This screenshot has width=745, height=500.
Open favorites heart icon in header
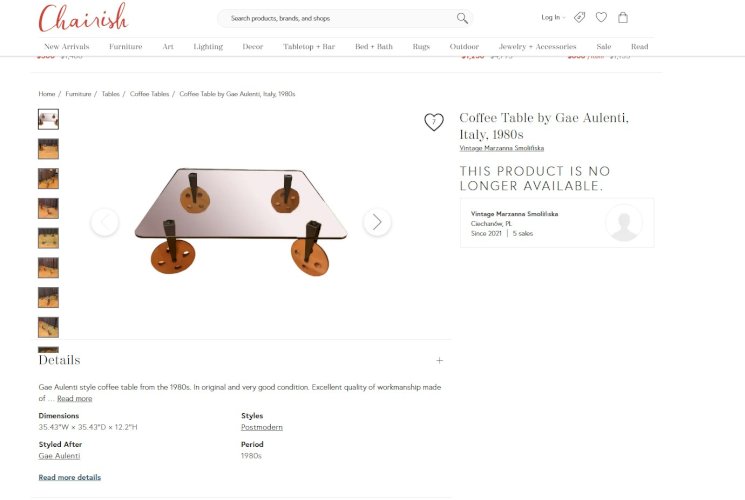601,18
